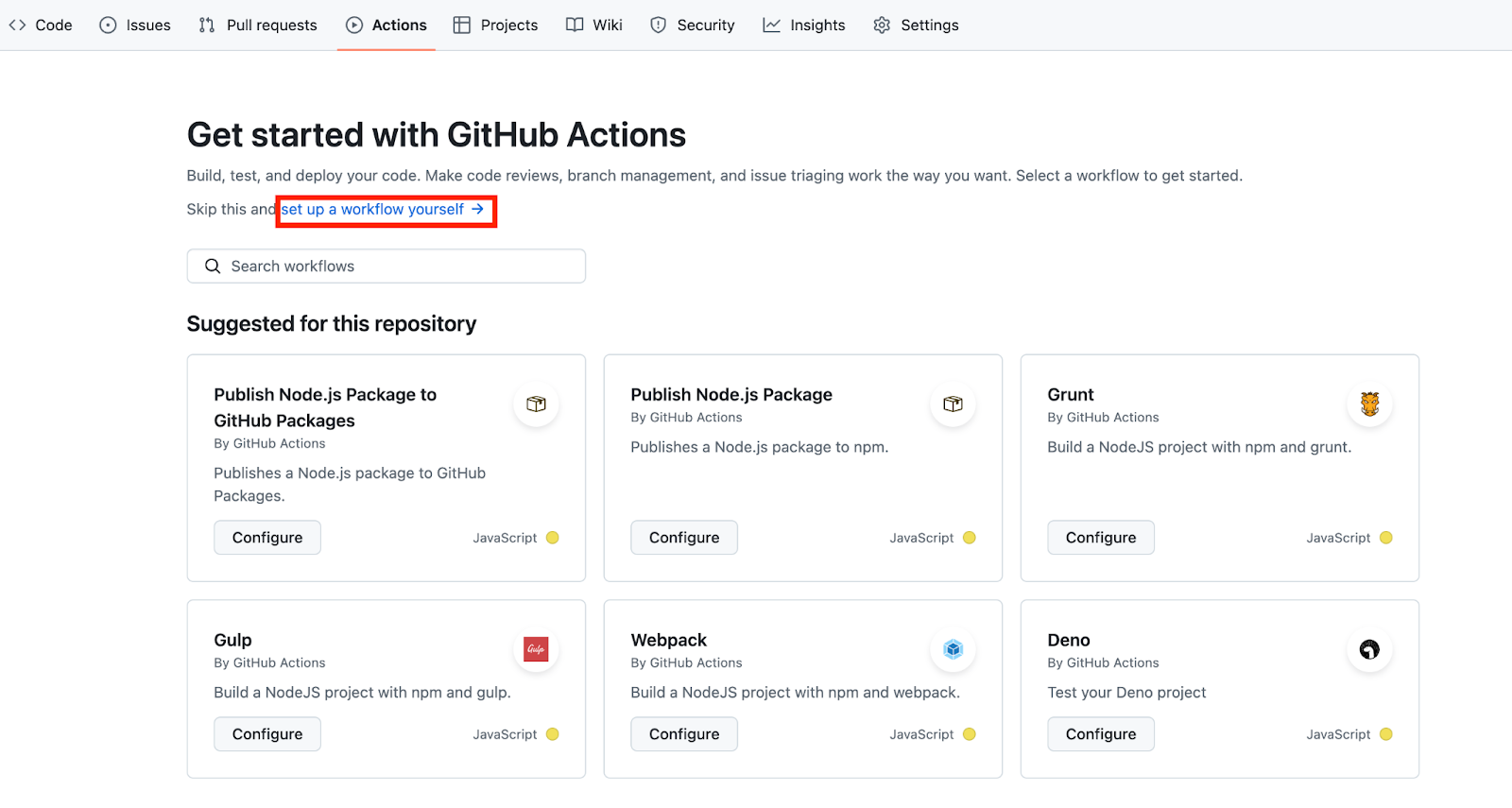This screenshot has width=1512, height=808.
Task: Click 'Test your Deno project' description
Action: tap(1126, 693)
